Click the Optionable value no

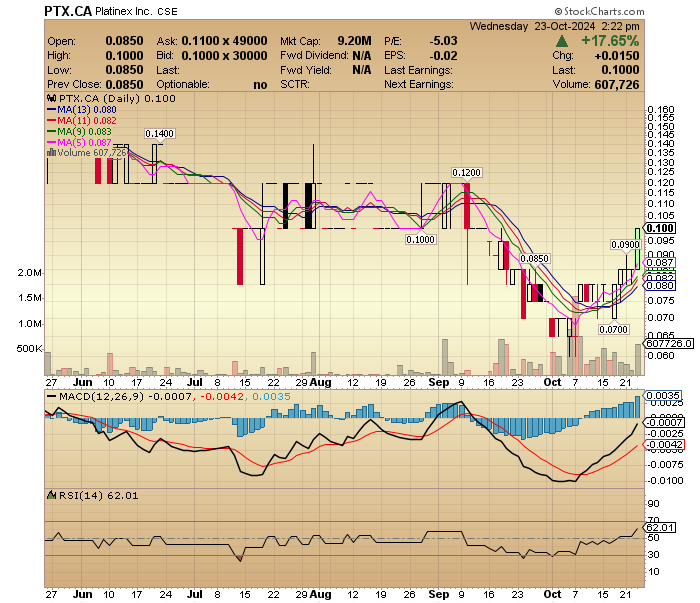pyautogui.click(x=260, y=85)
